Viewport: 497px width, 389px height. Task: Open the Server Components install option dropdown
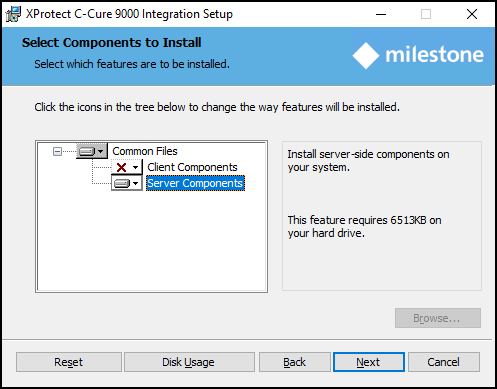[x=135, y=183]
